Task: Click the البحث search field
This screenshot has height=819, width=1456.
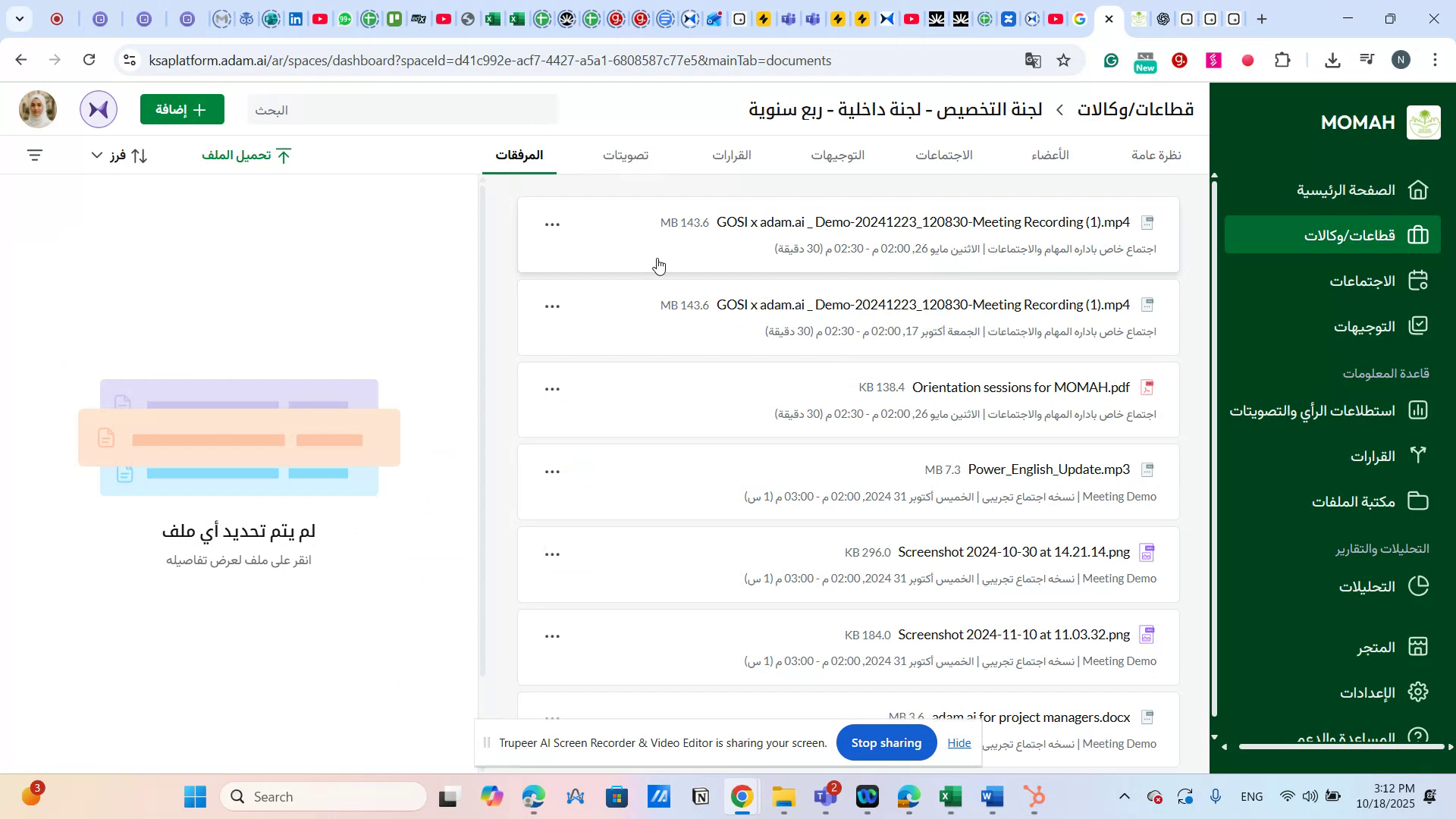Action: coord(402,109)
